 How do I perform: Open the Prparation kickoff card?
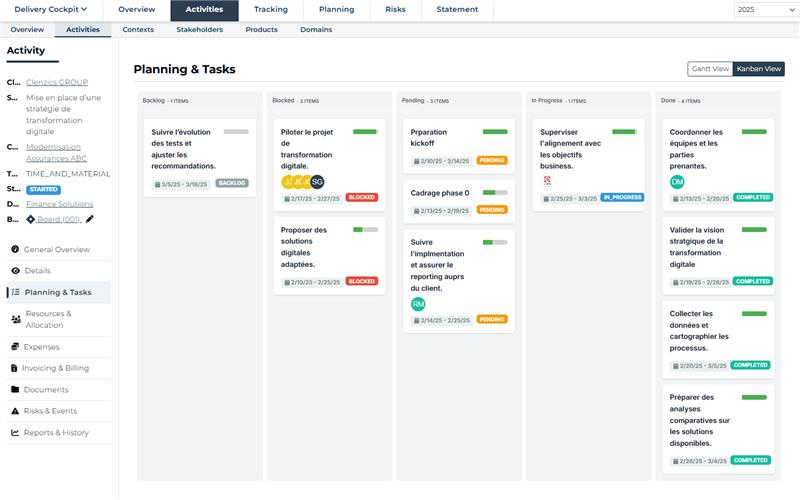point(459,147)
